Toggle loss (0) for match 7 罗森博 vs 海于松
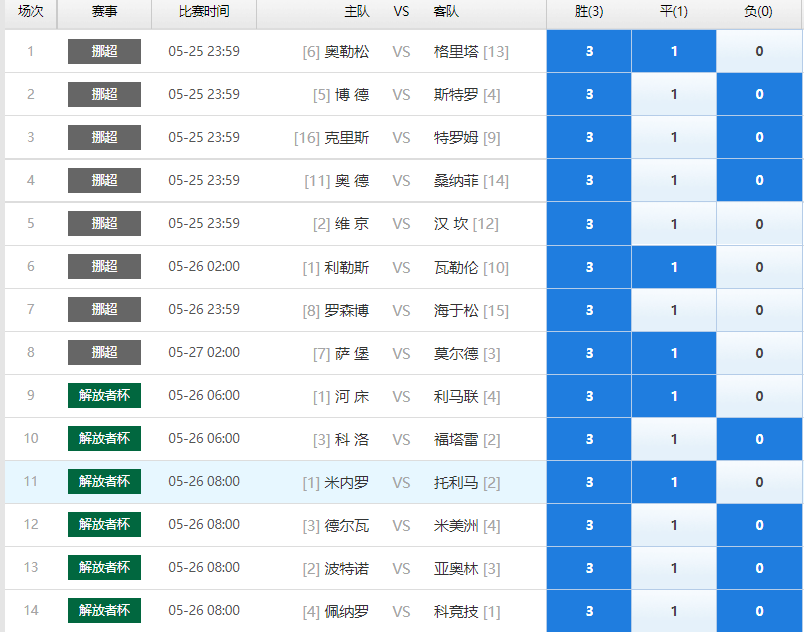Screen dimensions: 804x632 pos(759,310)
